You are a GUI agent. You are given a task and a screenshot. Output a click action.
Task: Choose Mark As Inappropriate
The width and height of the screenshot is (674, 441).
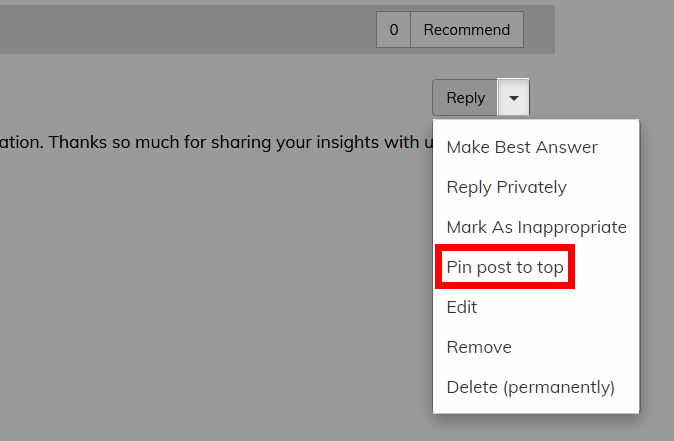536,227
